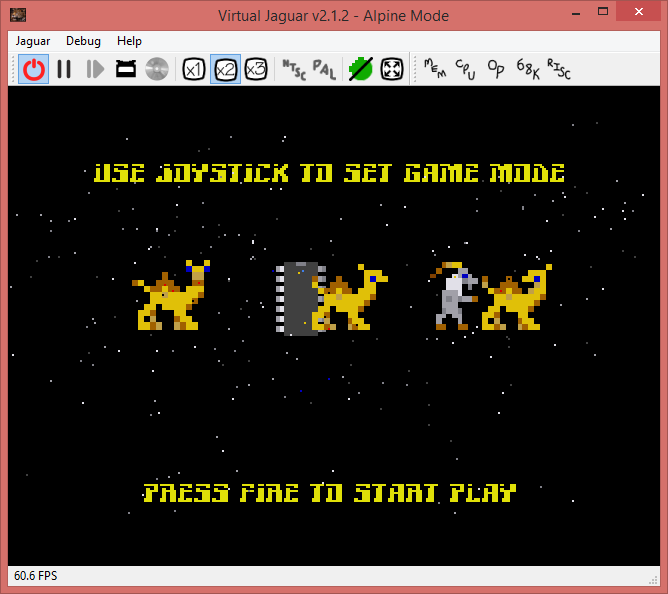Open the CPU browser window
Viewport: 668px width, 594px height.
click(465, 69)
